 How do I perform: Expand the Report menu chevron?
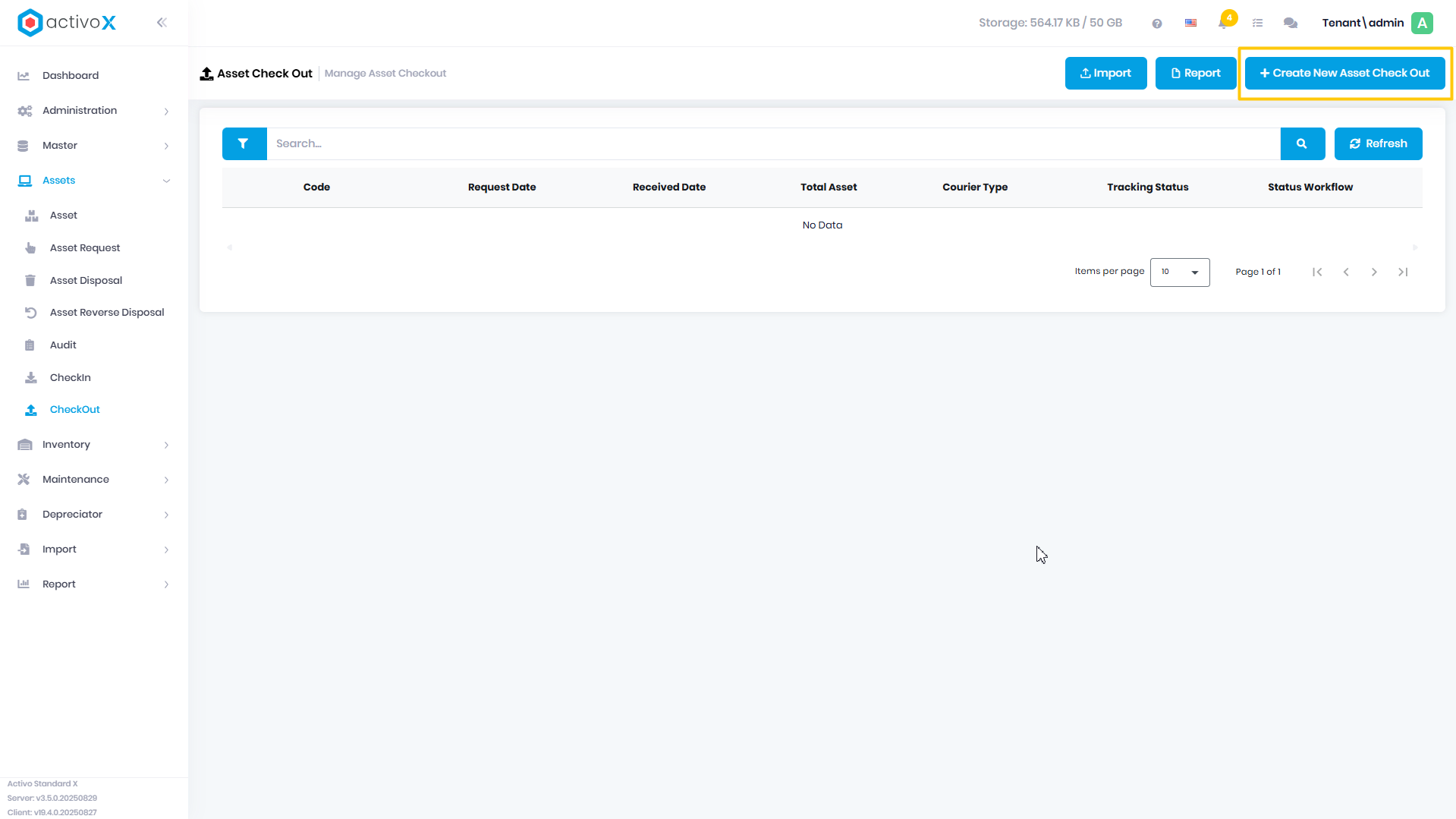coord(166,585)
